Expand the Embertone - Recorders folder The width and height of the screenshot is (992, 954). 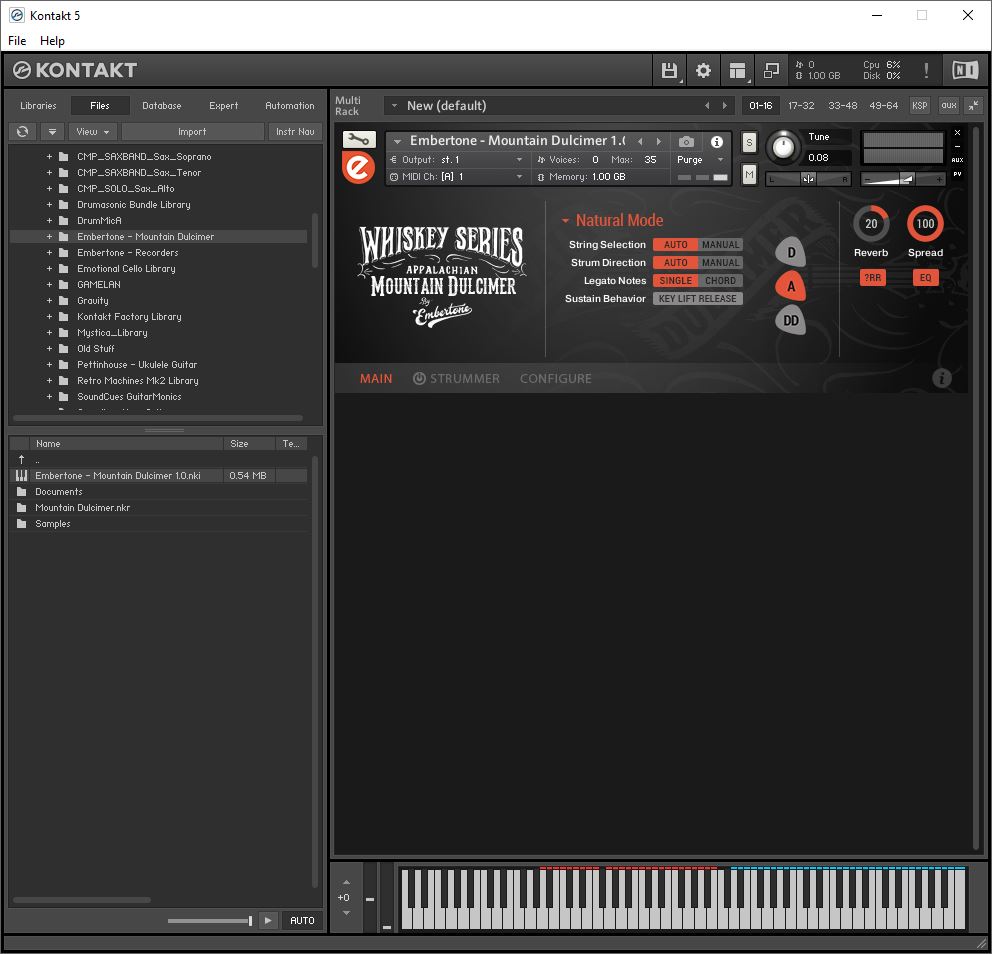pos(49,252)
